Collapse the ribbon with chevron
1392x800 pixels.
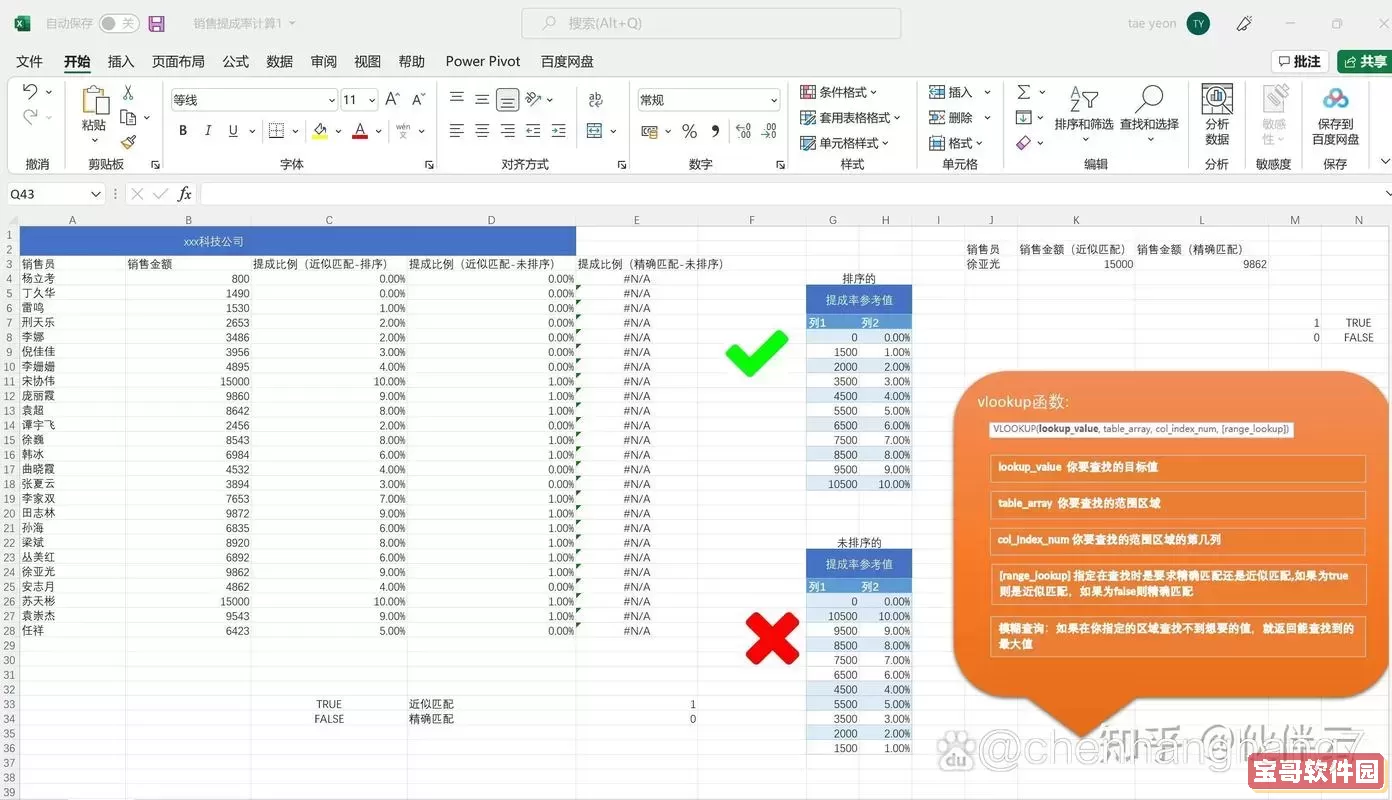click(x=1384, y=163)
